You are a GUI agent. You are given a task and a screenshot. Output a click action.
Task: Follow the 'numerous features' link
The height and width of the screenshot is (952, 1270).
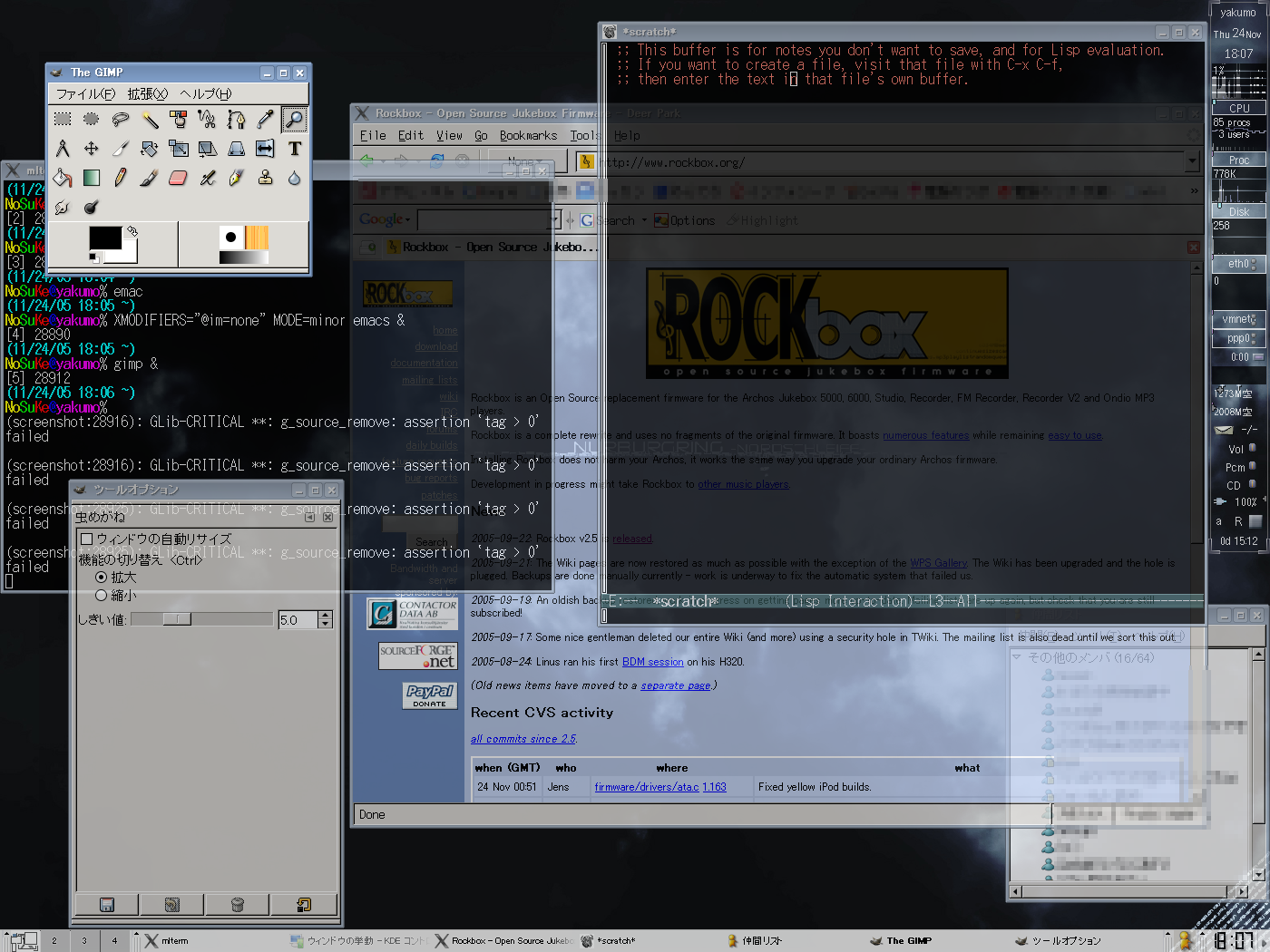coord(925,436)
